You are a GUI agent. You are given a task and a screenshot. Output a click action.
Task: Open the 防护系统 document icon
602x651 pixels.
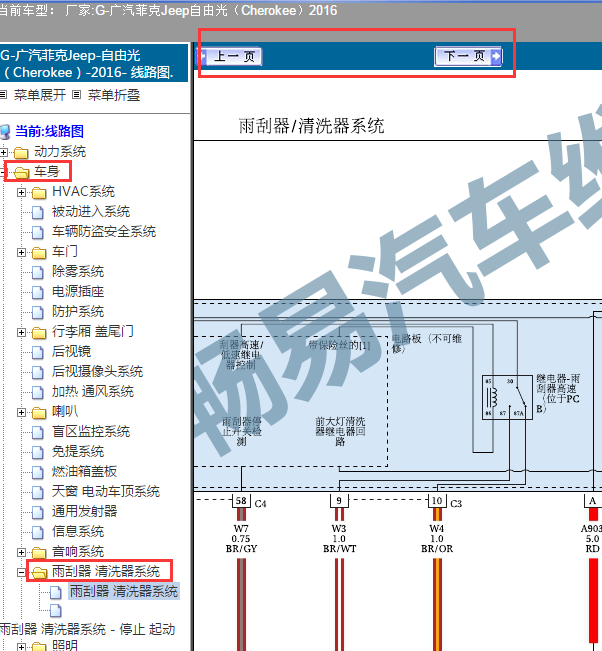point(38,312)
